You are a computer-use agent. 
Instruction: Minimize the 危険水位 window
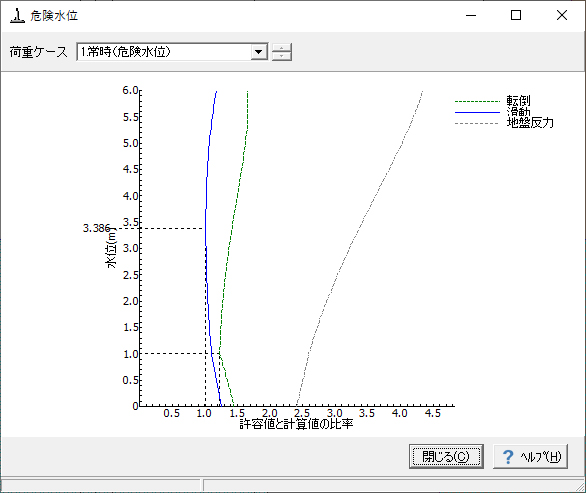471,15
